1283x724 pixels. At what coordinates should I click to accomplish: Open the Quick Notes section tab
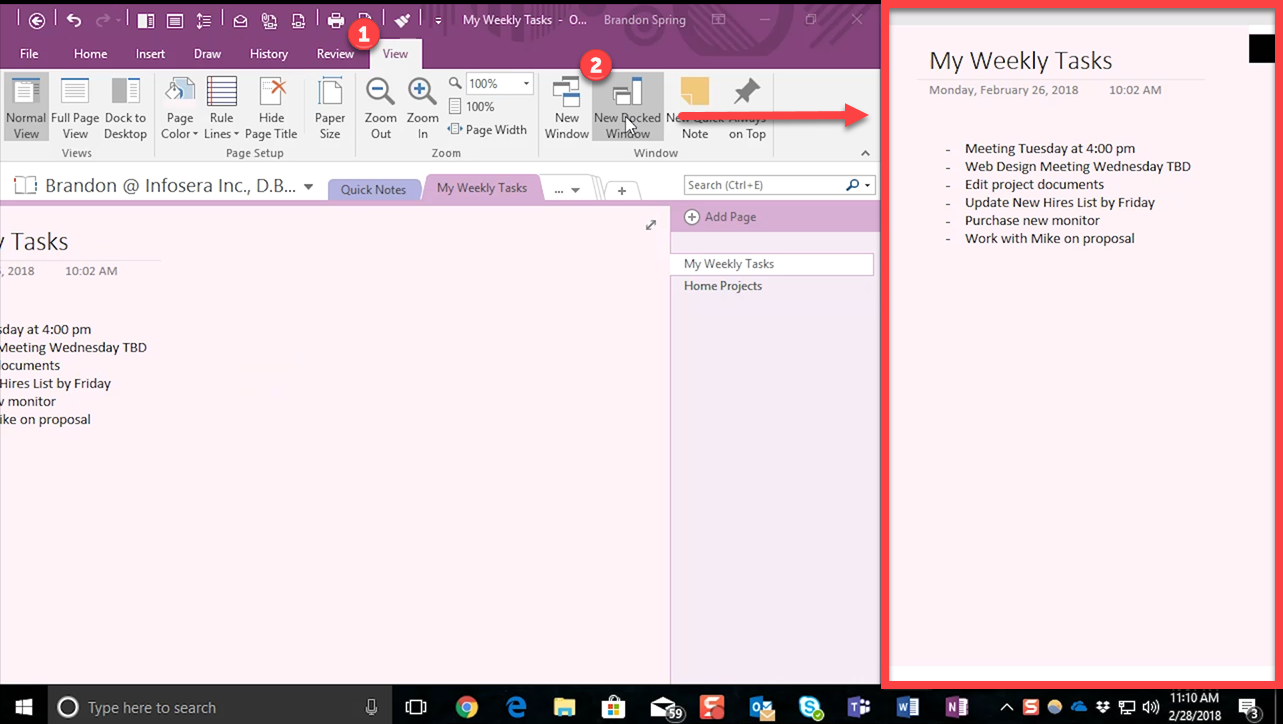click(x=373, y=189)
